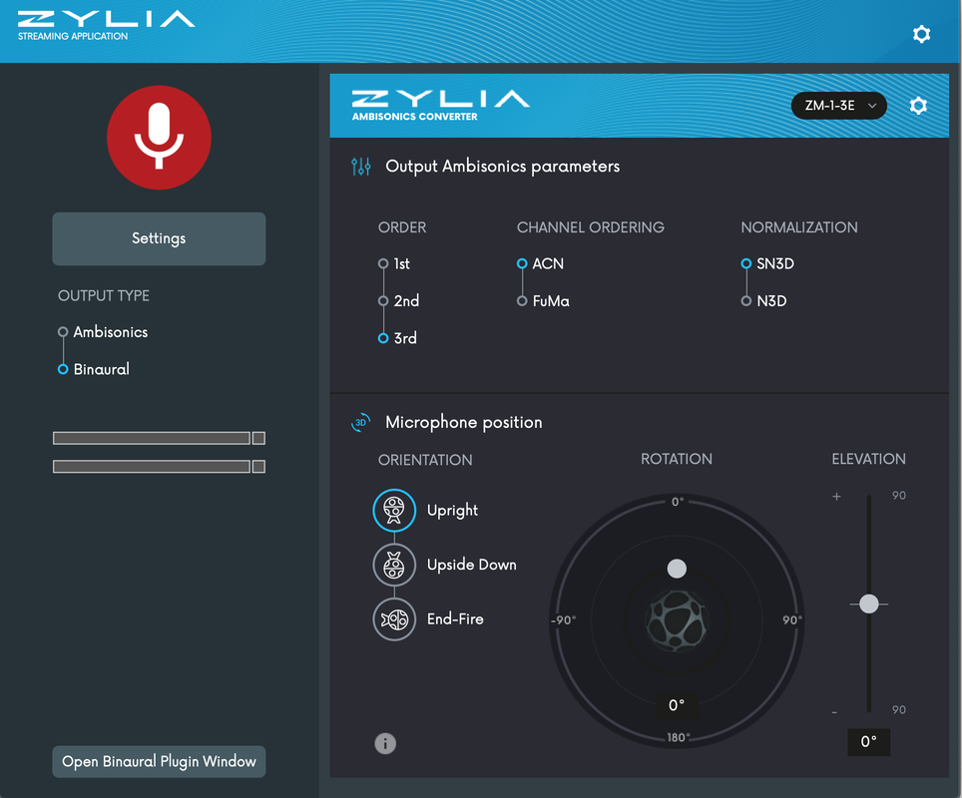Viewport: 962px width, 798px height.
Task: Select the End-Fire orientation icon
Action: [x=394, y=620]
